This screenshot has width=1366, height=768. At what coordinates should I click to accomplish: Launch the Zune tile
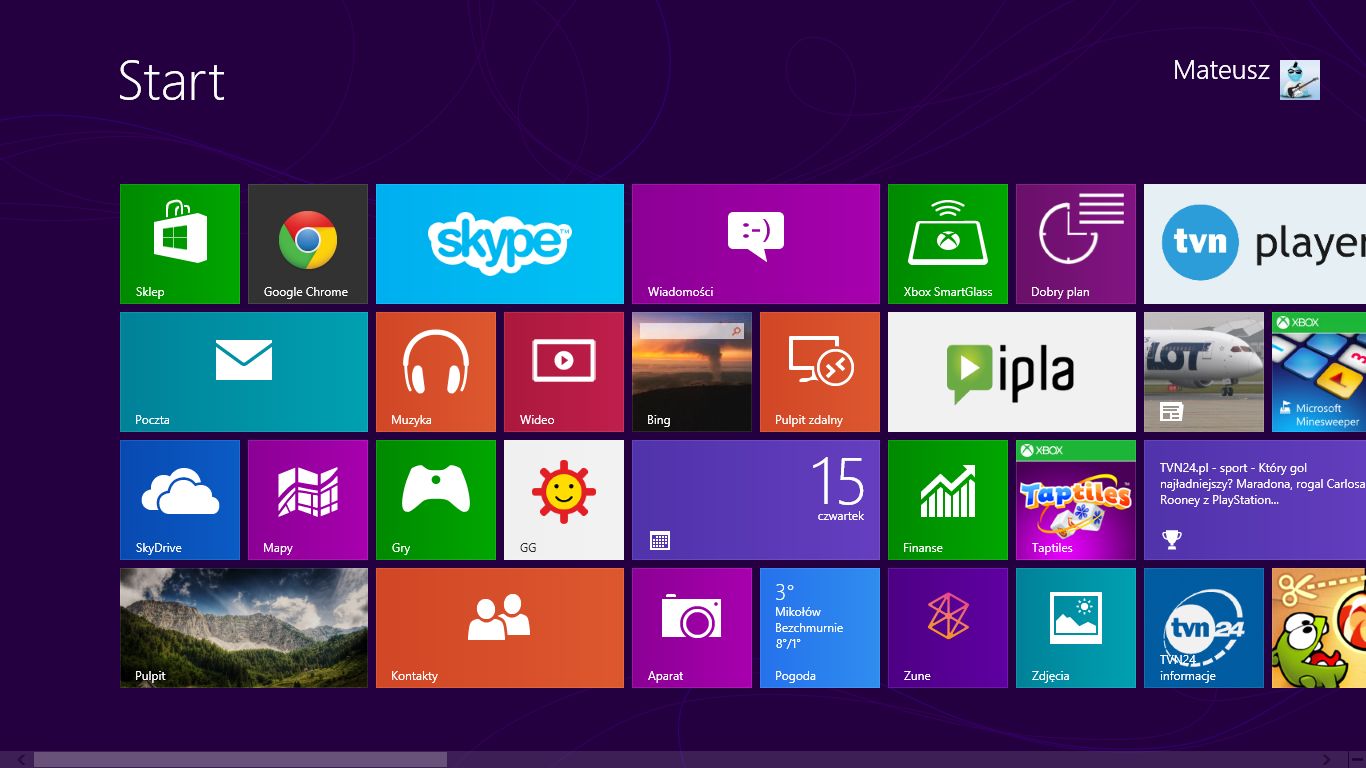tap(948, 628)
